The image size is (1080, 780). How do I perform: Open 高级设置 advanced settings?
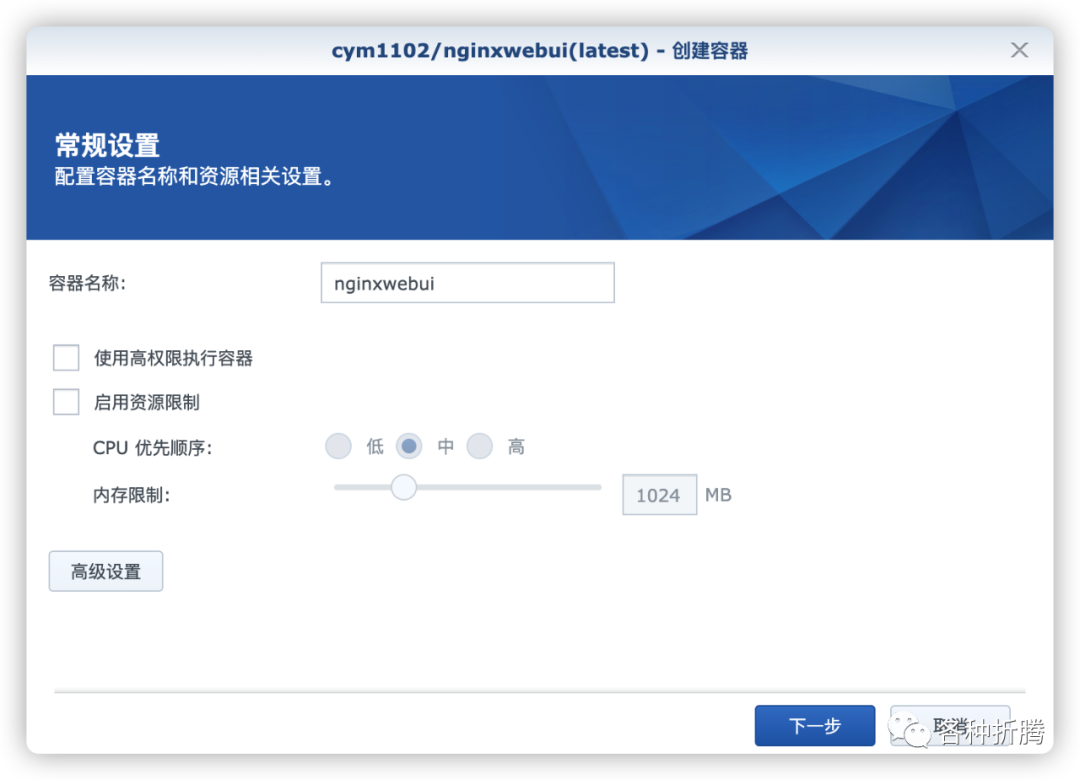coord(106,571)
